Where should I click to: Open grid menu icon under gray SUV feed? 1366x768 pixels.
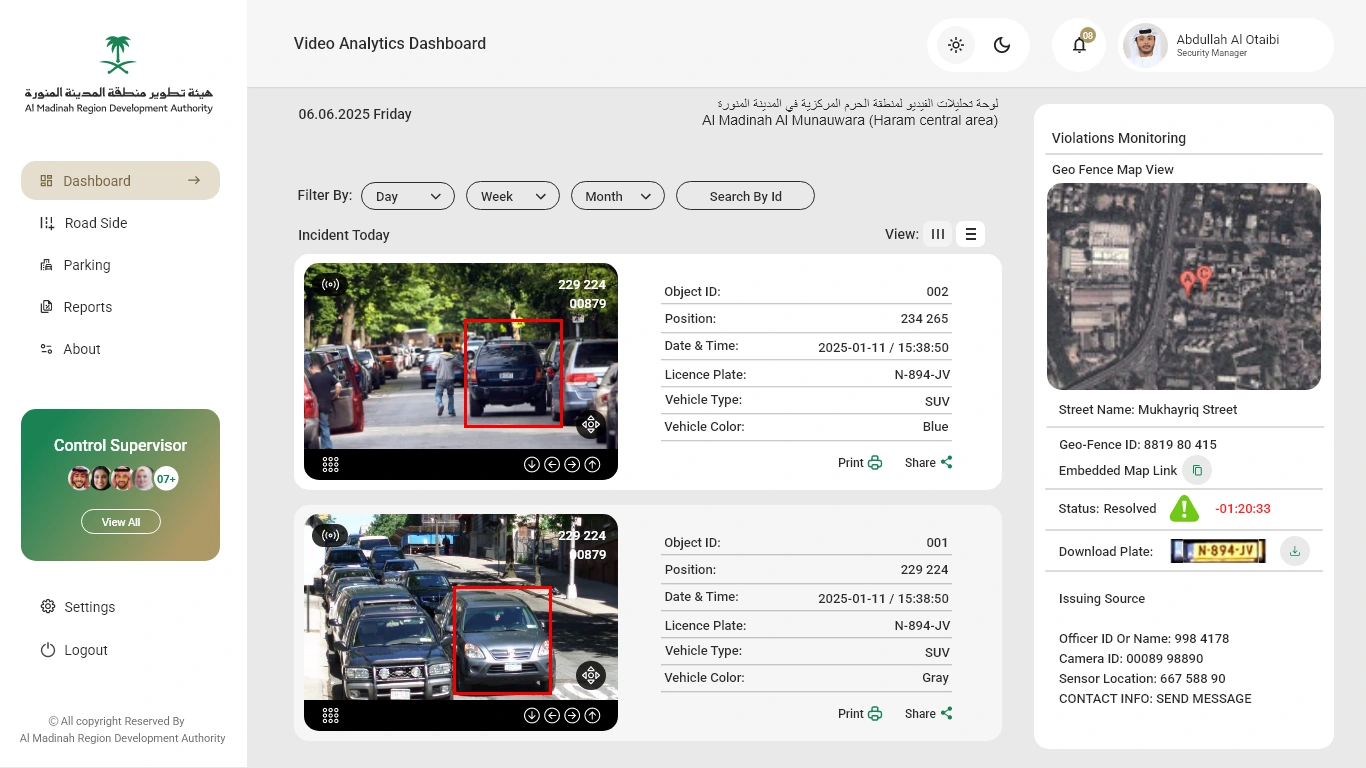click(x=331, y=715)
